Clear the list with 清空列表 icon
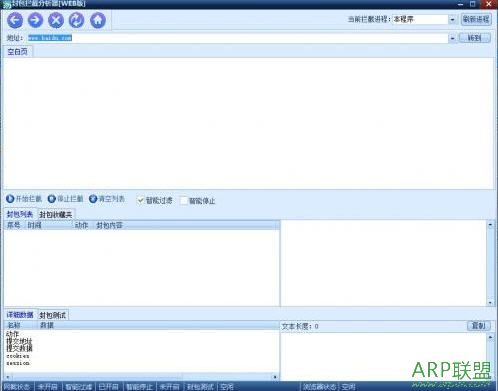The height and width of the screenshot is (391, 498). pyautogui.click(x=93, y=199)
